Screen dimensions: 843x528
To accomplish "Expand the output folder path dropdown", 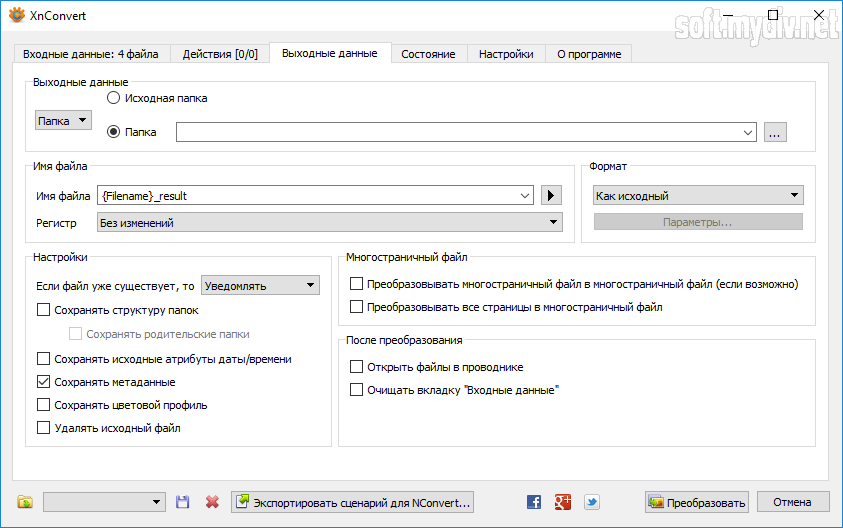I will (748, 132).
